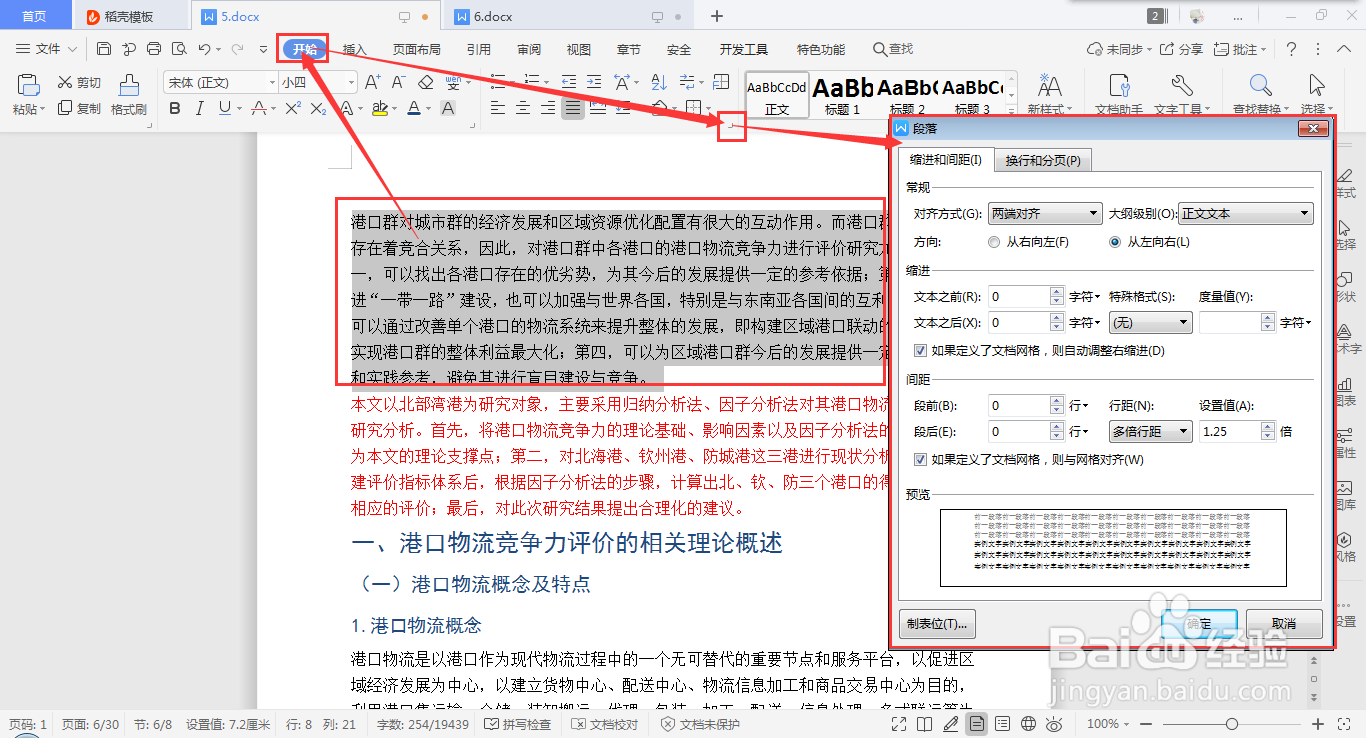
Task: Disable 与网格对齐 option
Action: pyautogui.click(x=919, y=458)
